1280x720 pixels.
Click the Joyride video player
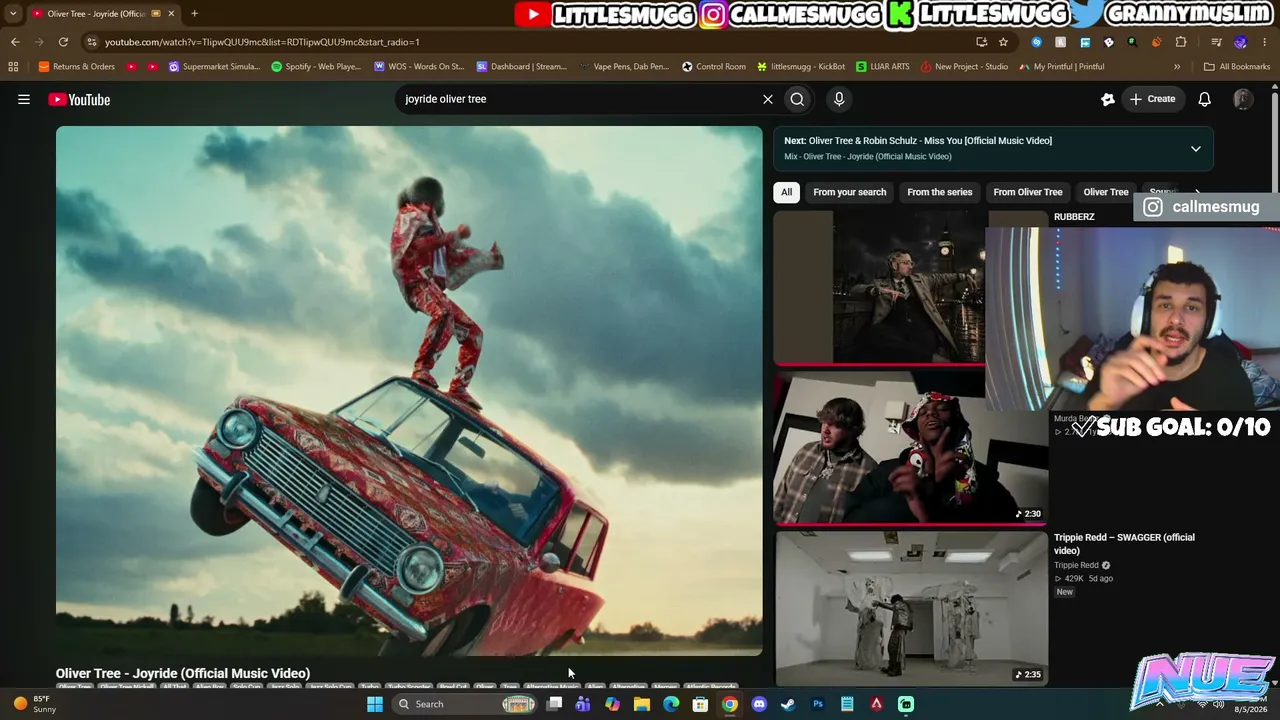pos(409,391)
